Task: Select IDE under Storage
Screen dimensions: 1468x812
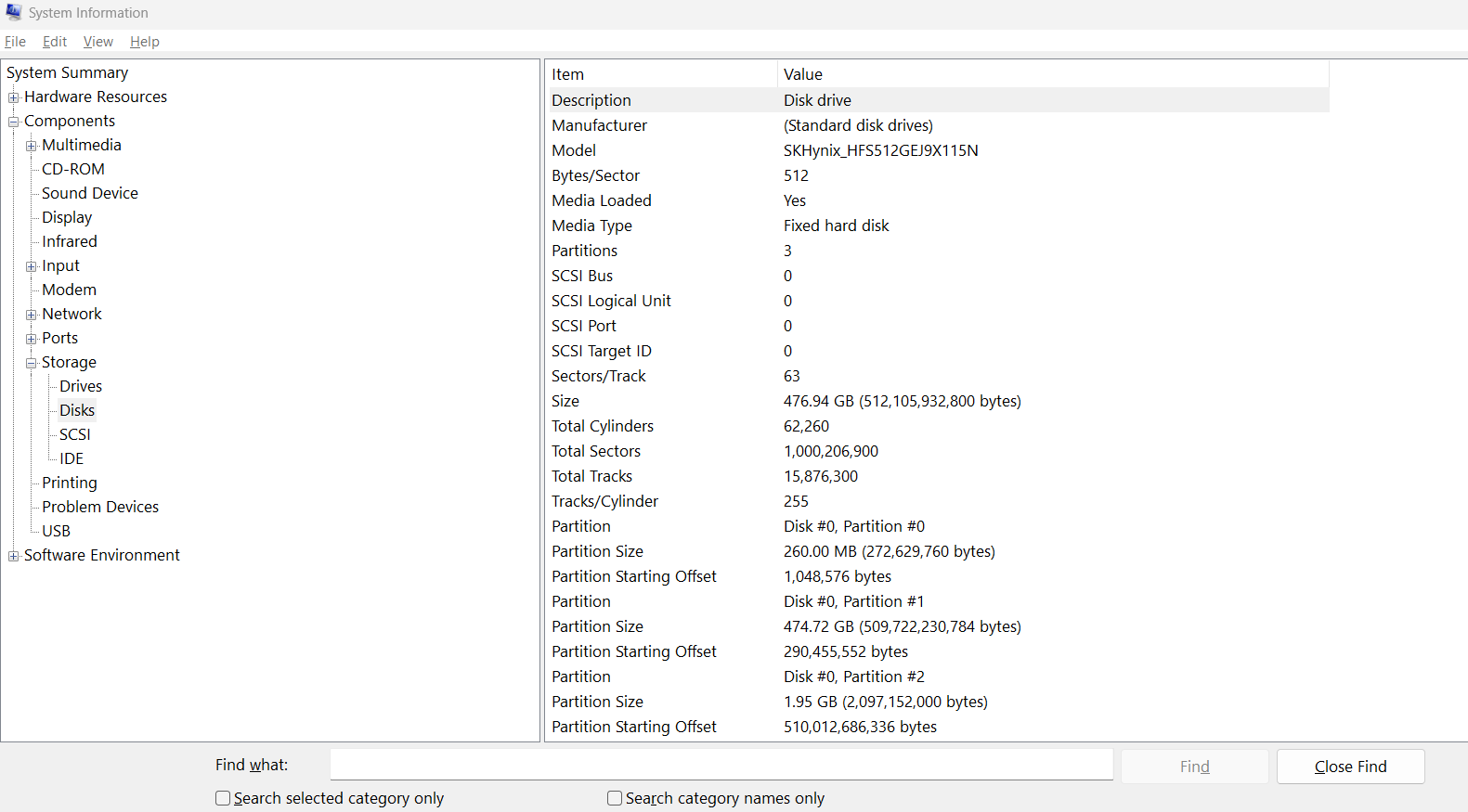Action: [x=71, y=458]
